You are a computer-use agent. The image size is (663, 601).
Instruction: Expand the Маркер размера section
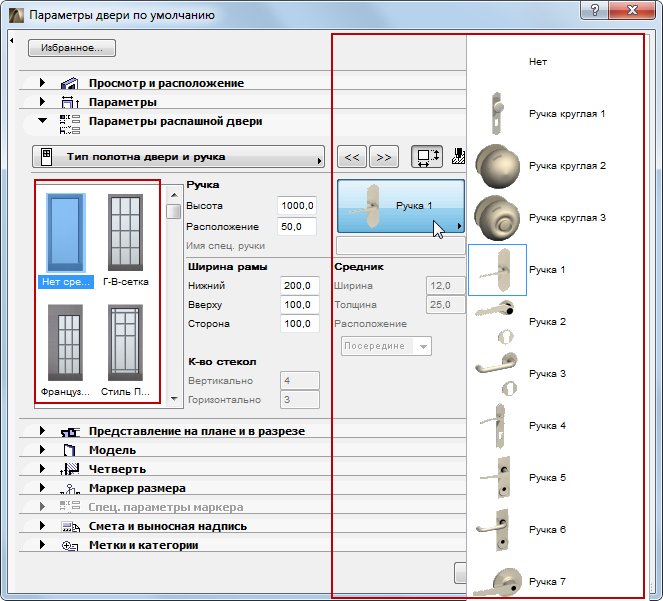pyautogui.click(x=42, y=488)
